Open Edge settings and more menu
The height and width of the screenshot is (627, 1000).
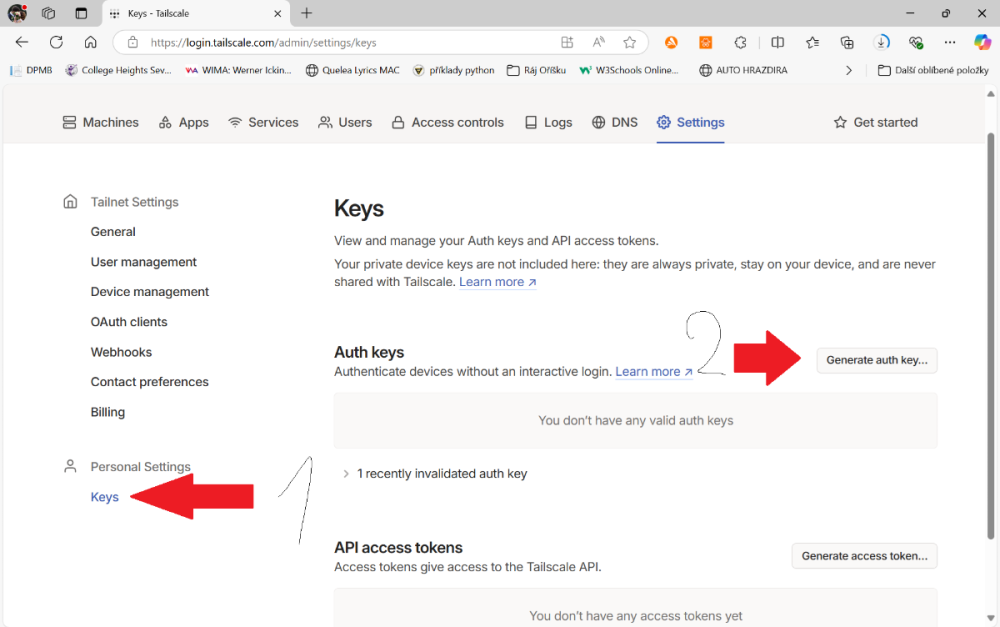pyautogui.click(x=950, y=42)
